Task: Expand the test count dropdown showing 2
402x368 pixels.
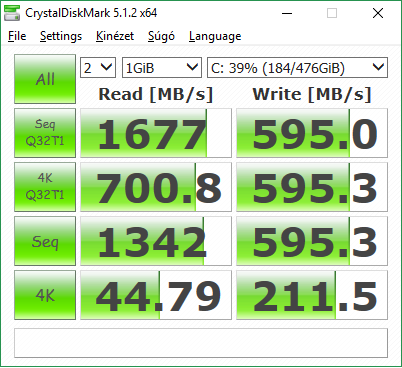Action: tap(98, 68)
